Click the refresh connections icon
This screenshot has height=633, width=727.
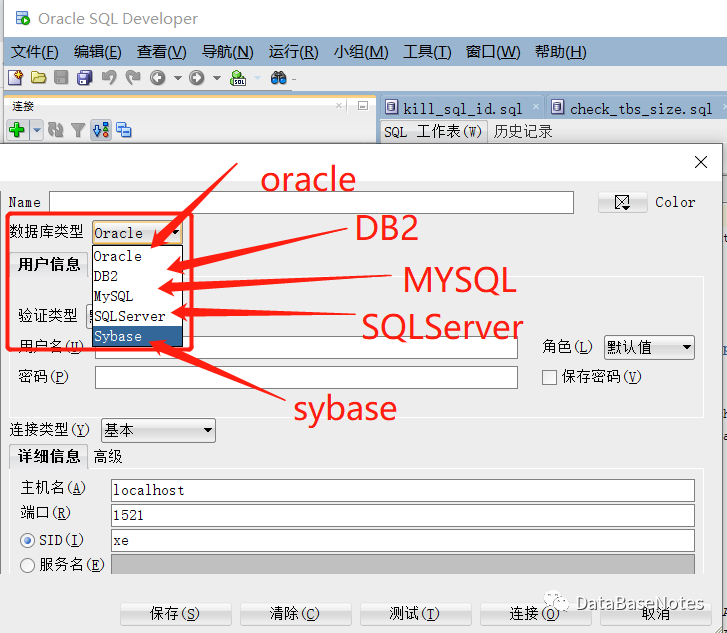pyautogui.click(x=56, y=130)
